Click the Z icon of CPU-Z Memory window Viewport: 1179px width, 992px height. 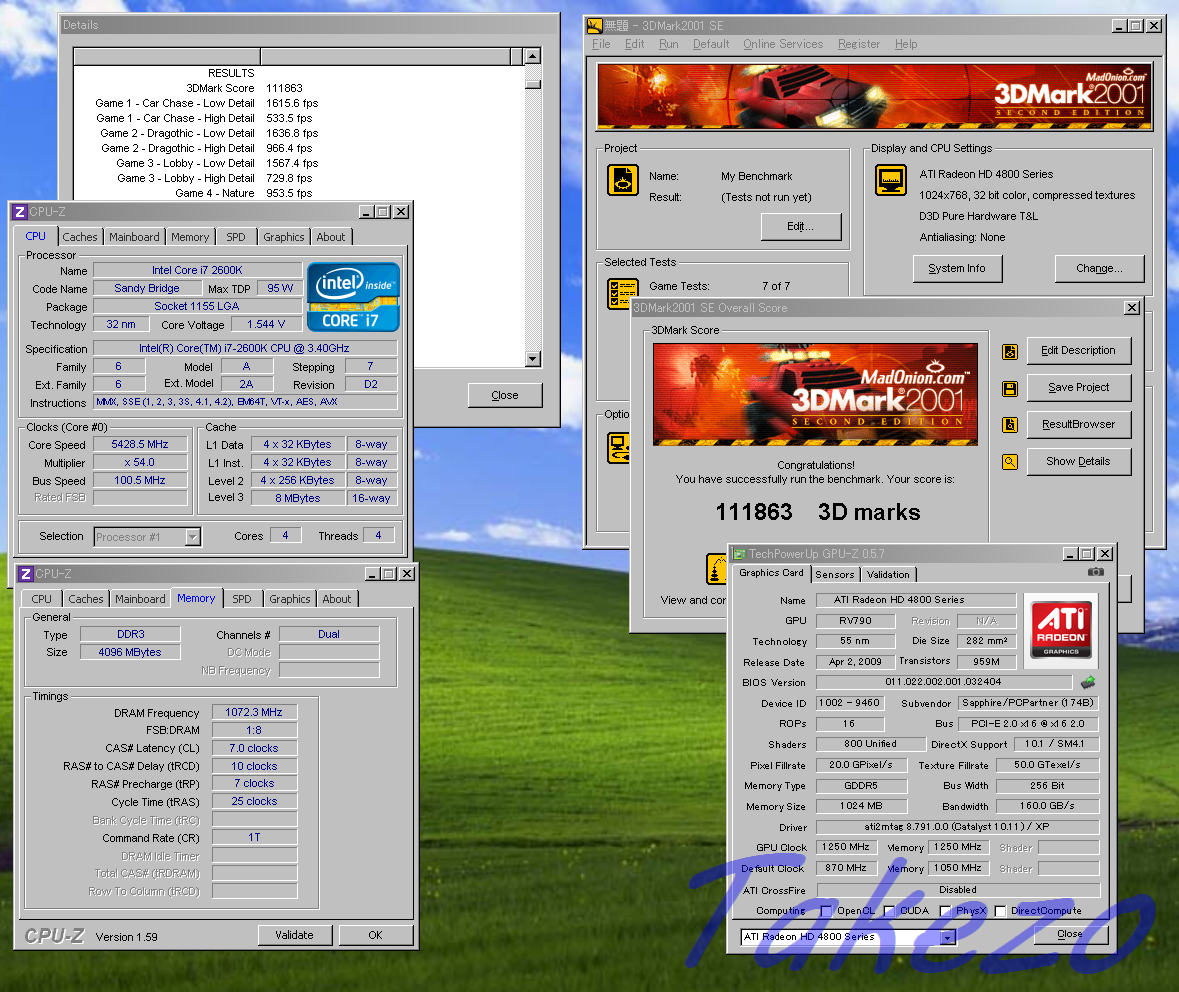point(26,574)
